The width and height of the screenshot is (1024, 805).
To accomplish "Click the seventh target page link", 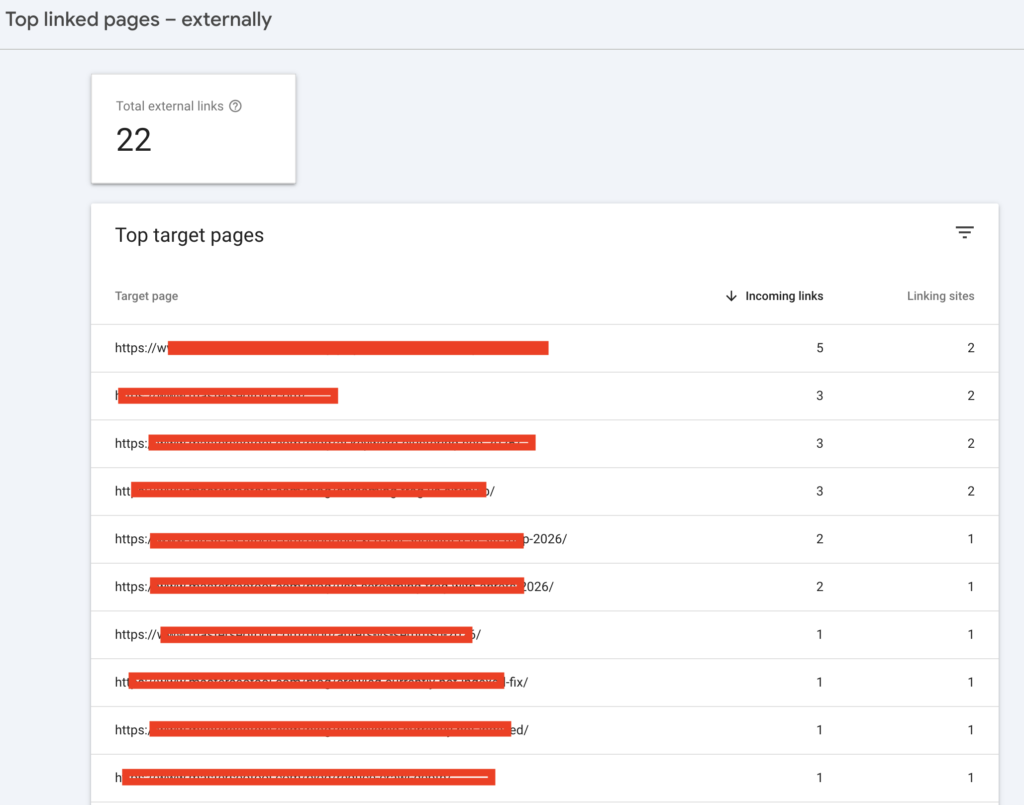I will click(298, 634).
